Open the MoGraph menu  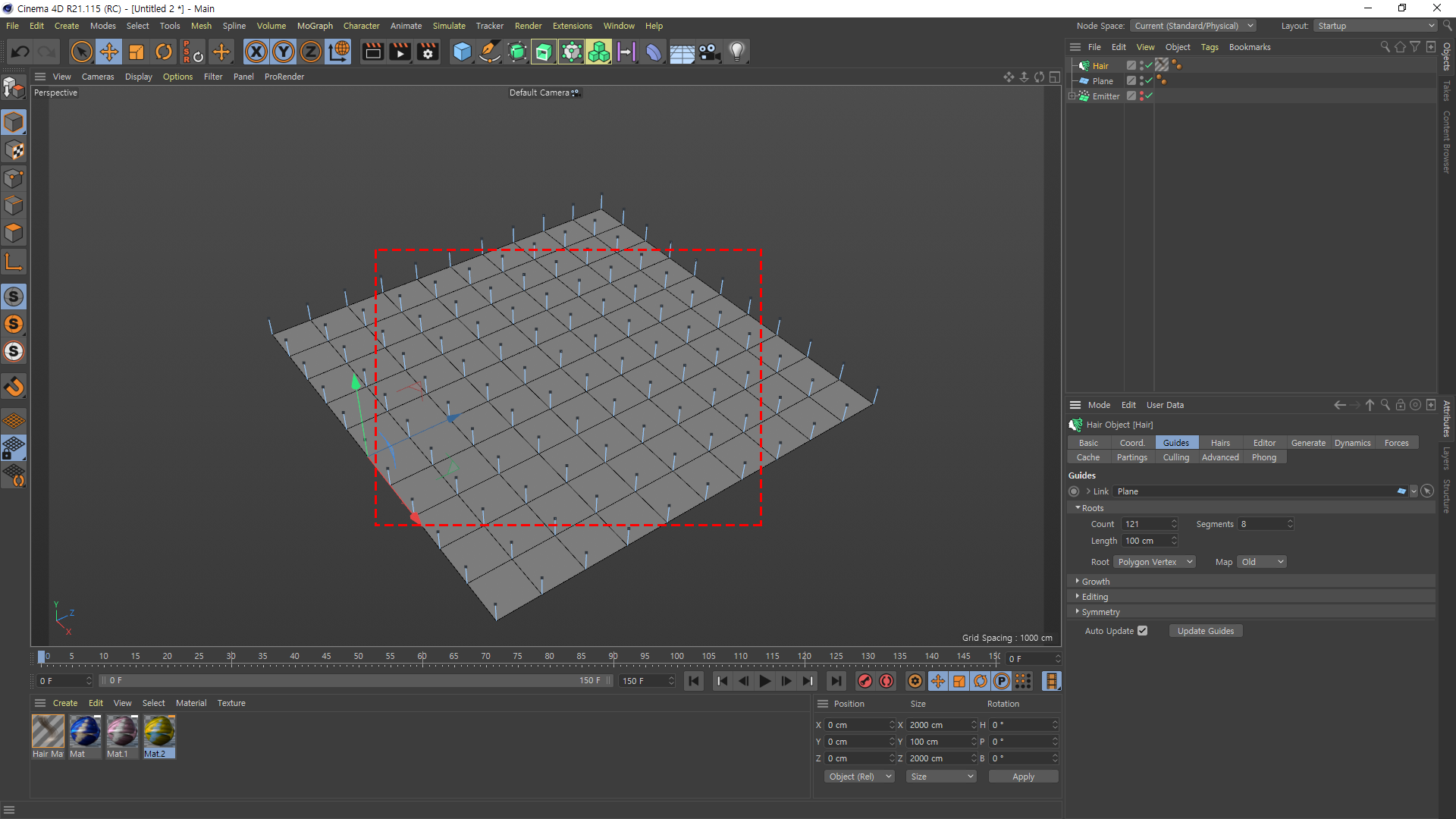coord(315,26)
